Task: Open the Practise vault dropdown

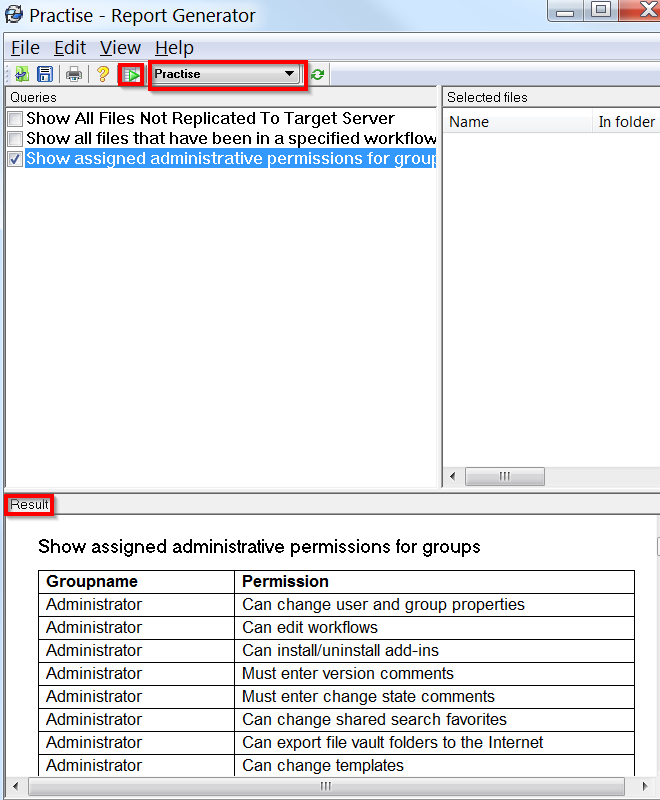Action: (225, 74)
